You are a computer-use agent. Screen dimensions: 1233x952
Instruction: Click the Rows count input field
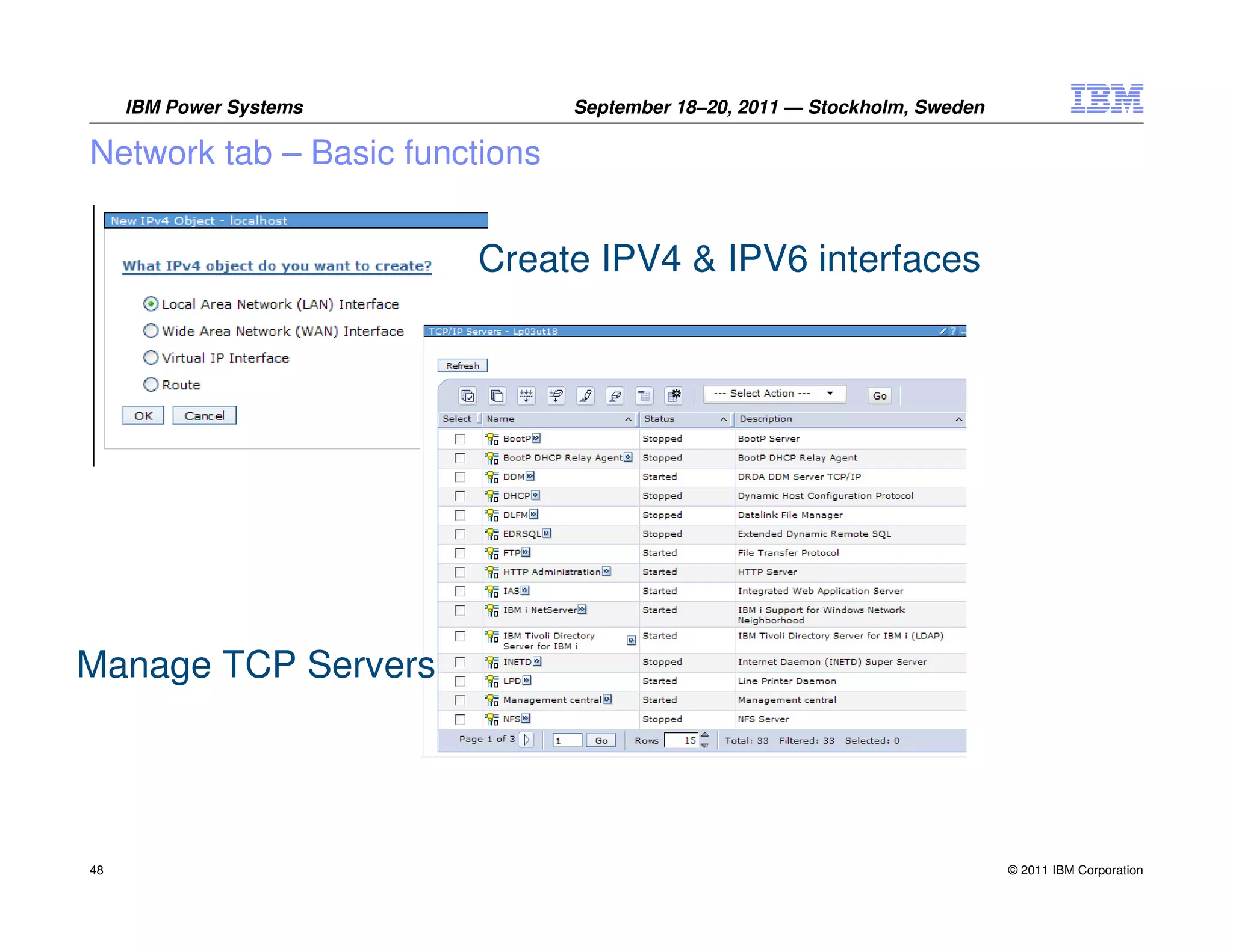pos(682,740)
